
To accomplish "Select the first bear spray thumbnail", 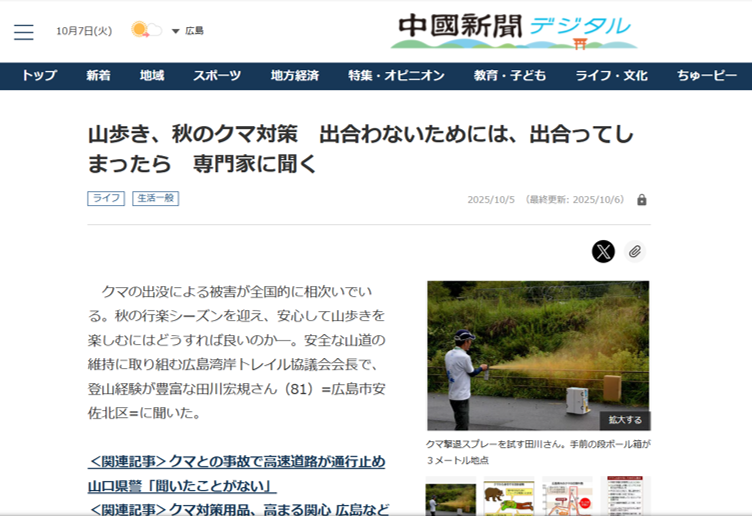I will (x=450, y=498).
